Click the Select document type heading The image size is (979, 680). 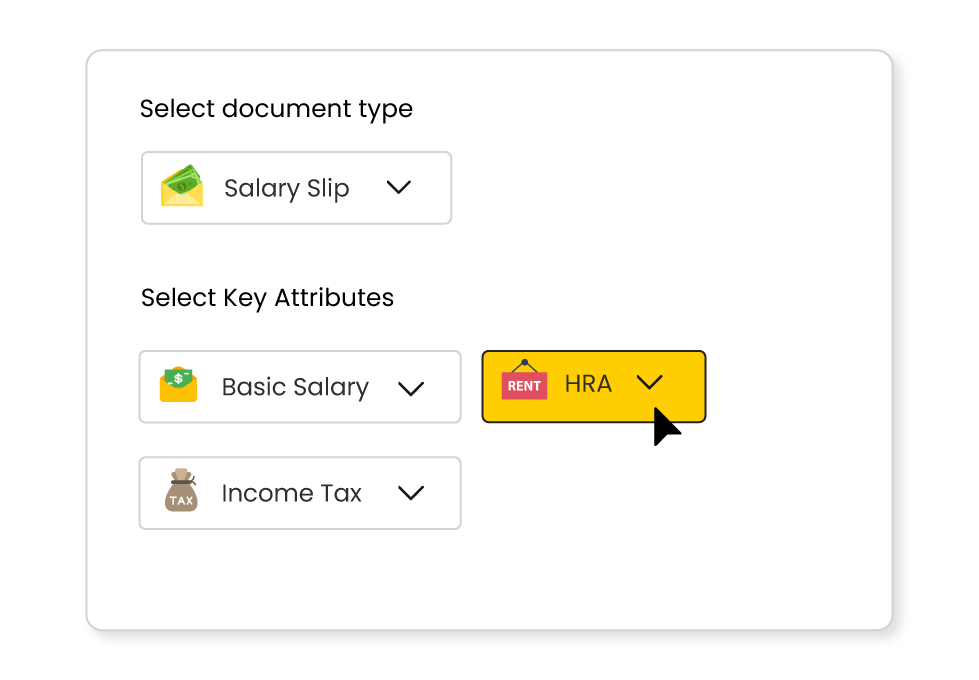point(276,109)
